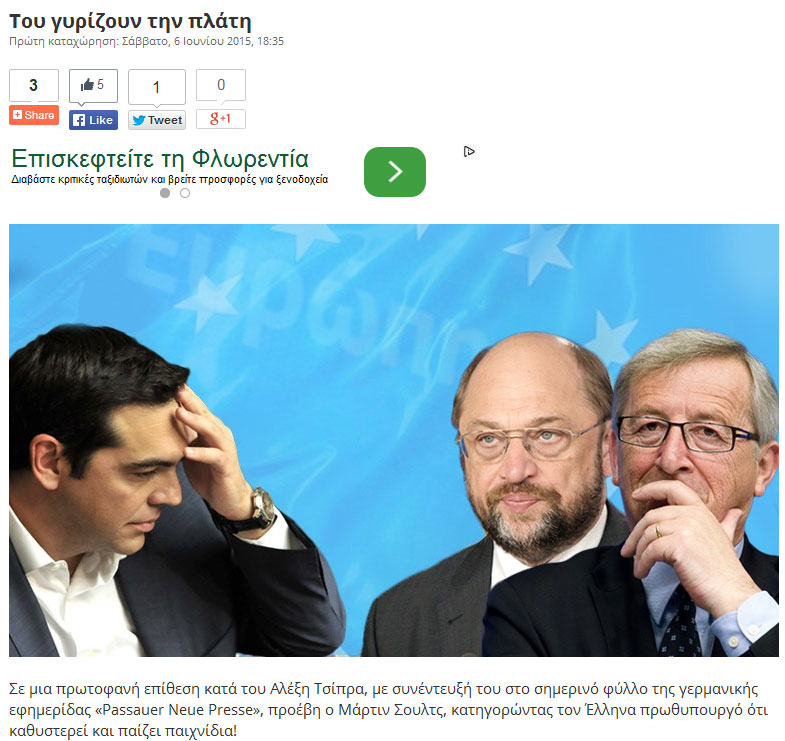Click the Google +1 button
Viewport: 785px width, 741px height.
click(221, 119)
